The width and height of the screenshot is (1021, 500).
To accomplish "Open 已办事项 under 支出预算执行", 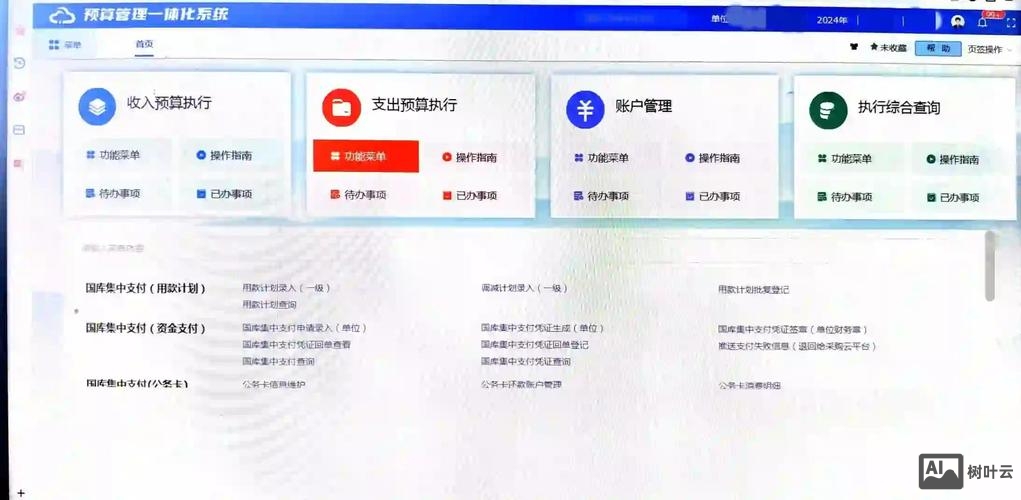I will pyautogui.click(x=469, y=195).
